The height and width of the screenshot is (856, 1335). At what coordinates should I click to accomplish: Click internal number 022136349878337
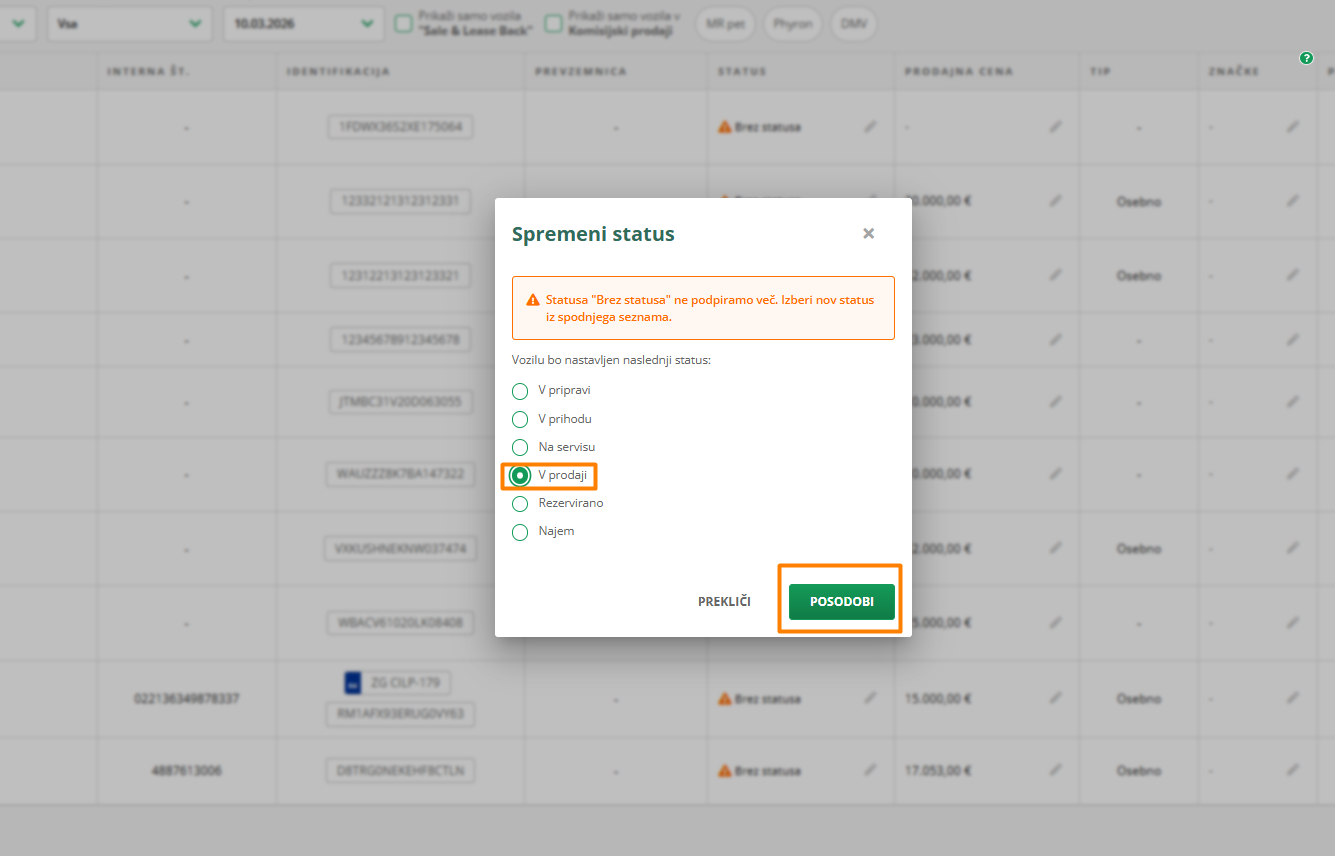(x=186, y=699)
